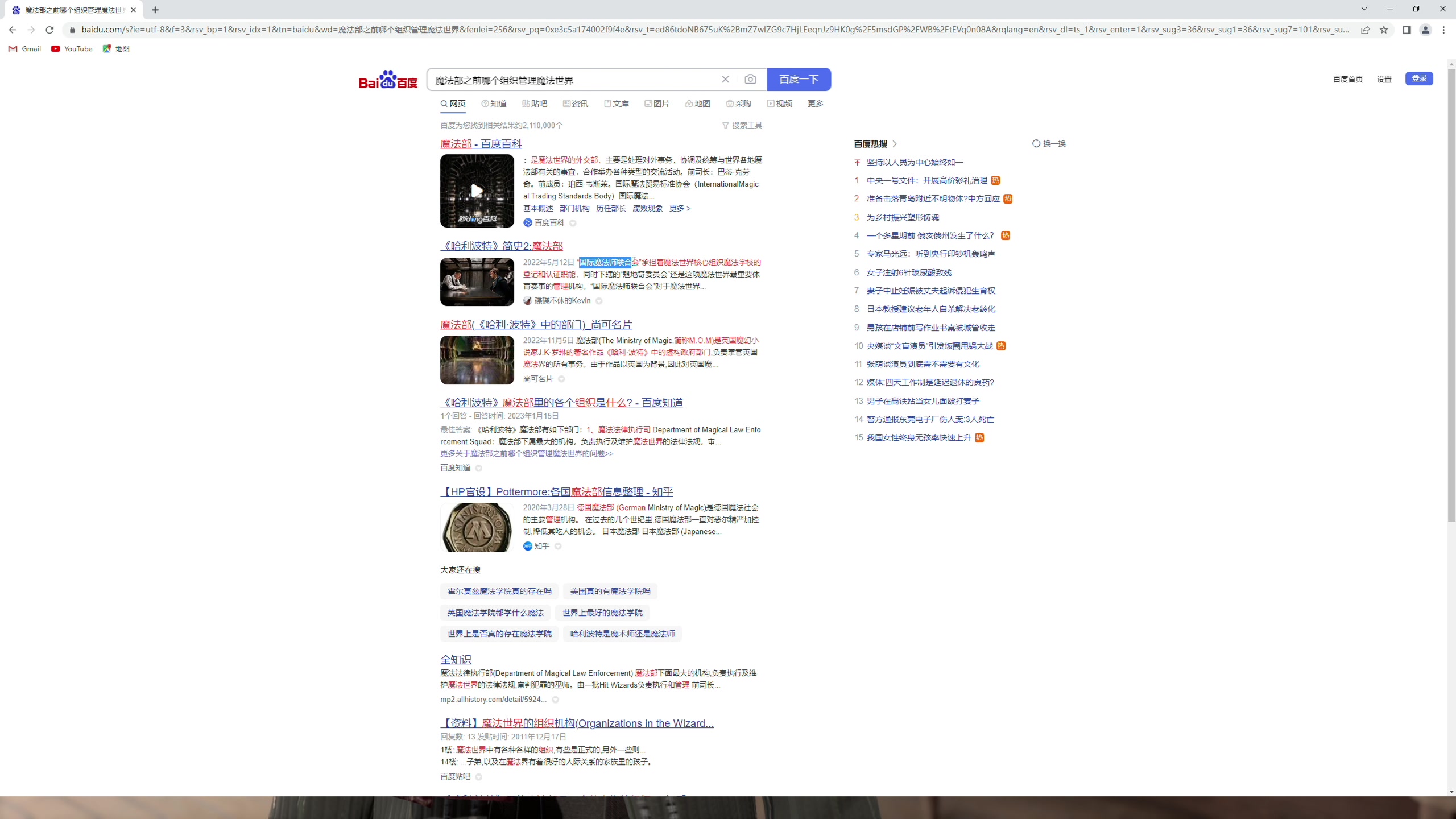
Task: Open the 地图 maps bookmark
Action: (116, 49)
